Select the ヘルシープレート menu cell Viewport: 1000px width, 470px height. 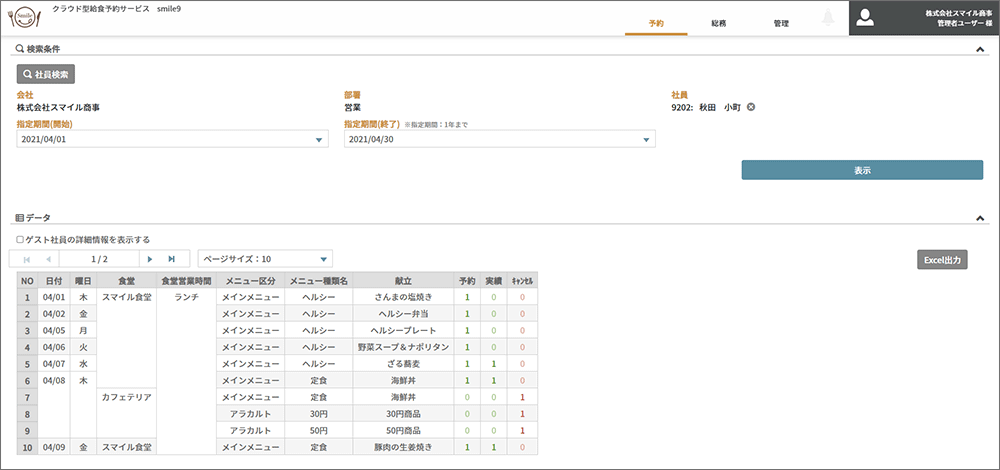point(403,330)
